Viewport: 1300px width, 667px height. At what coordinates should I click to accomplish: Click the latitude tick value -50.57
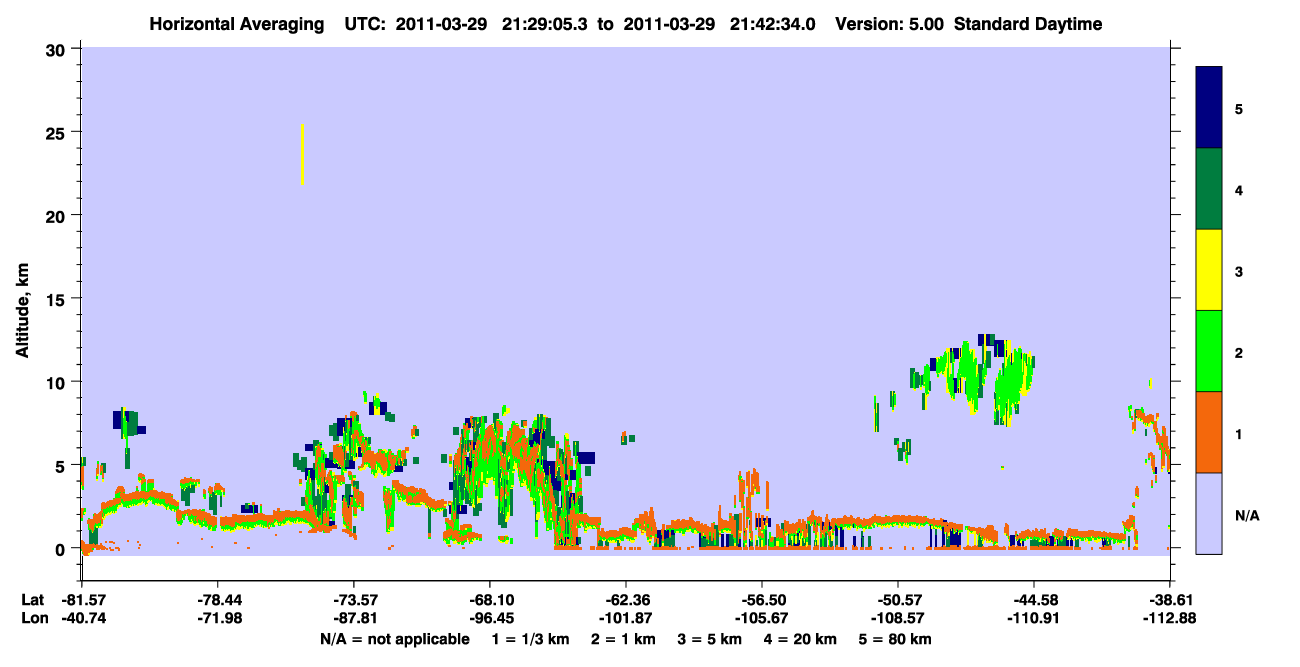[x=898, y=600]
